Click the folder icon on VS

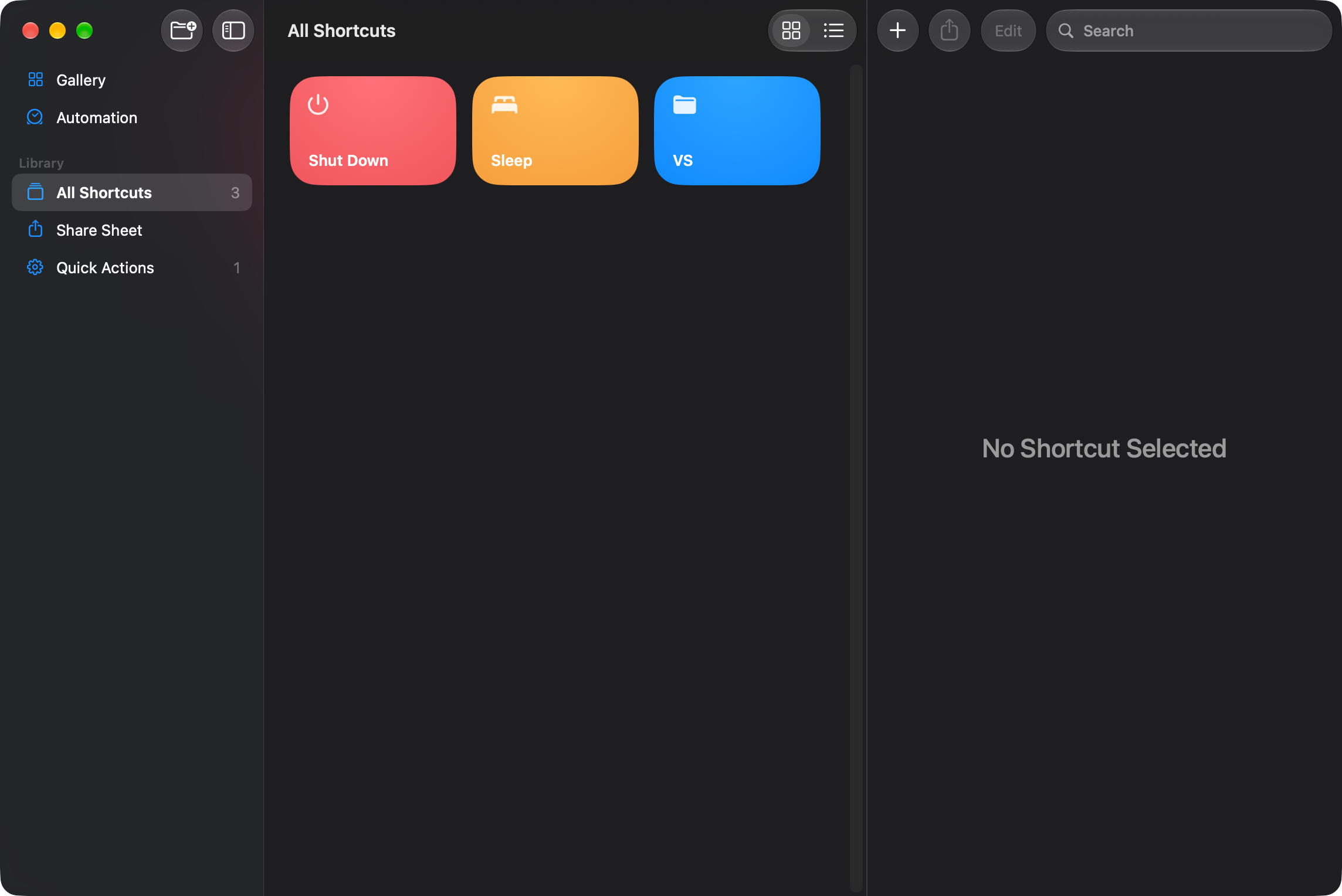(684, 104)
